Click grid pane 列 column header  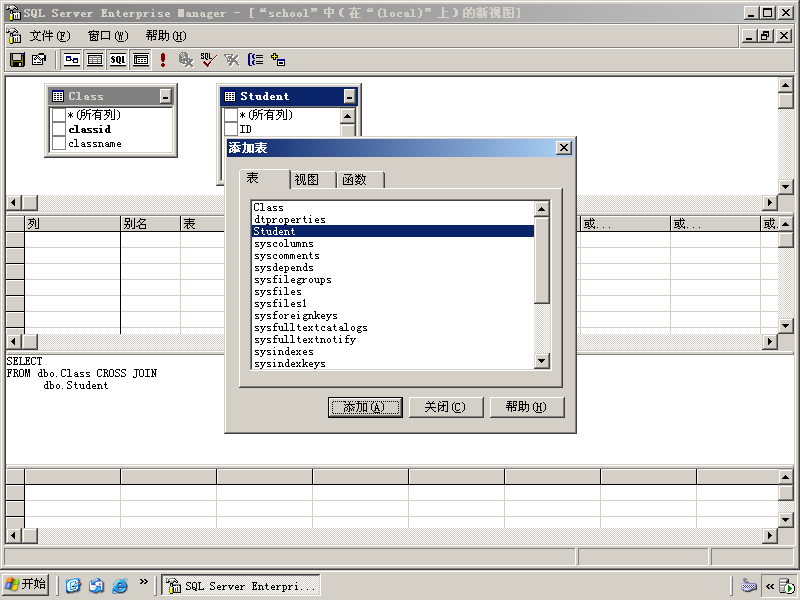pyautogui.click(x=72, y=223)
